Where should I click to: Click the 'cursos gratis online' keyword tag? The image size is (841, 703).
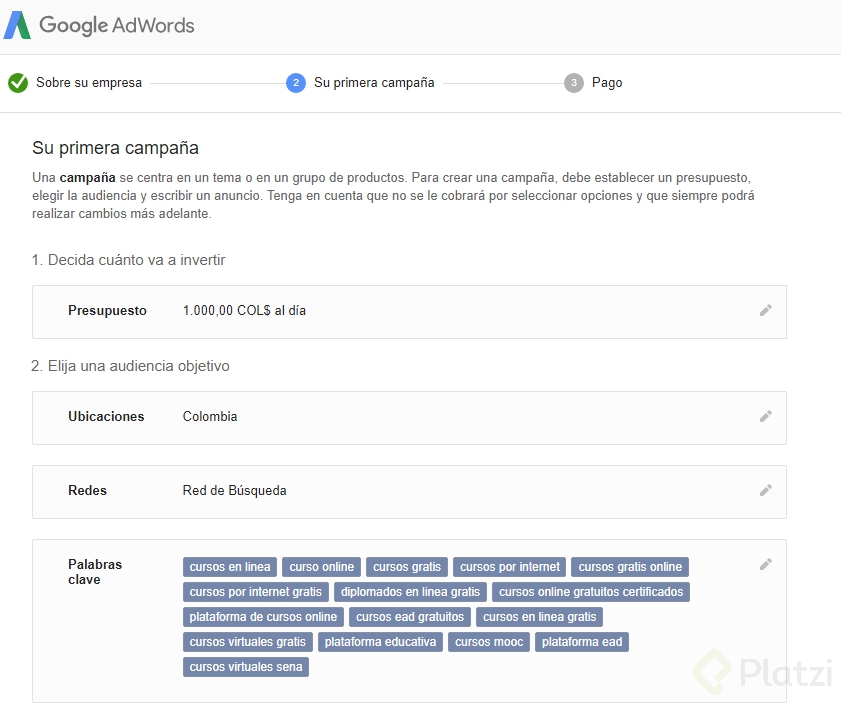pos(630,567)
